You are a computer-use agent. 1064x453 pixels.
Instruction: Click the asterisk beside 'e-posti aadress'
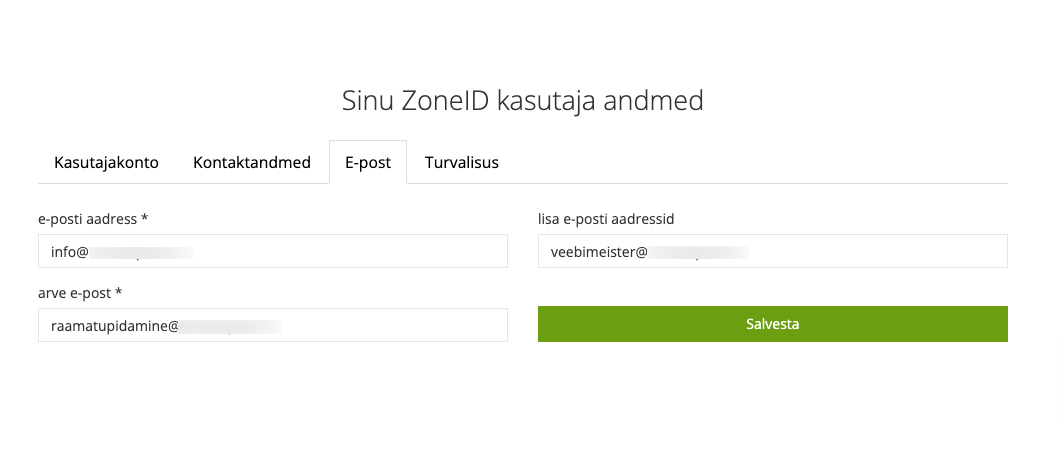tap(144, 218)
